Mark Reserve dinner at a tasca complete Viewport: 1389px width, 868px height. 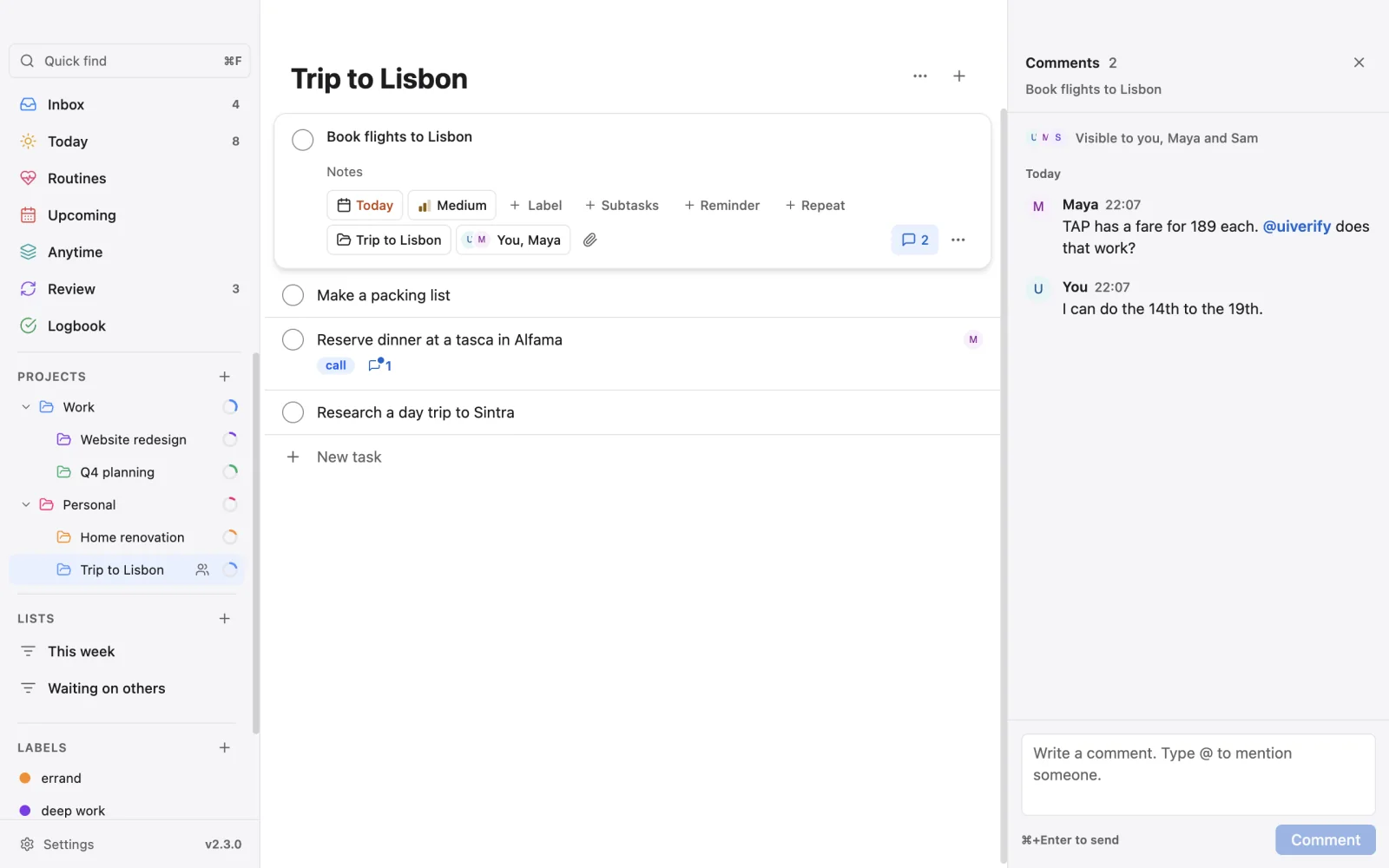293,339
